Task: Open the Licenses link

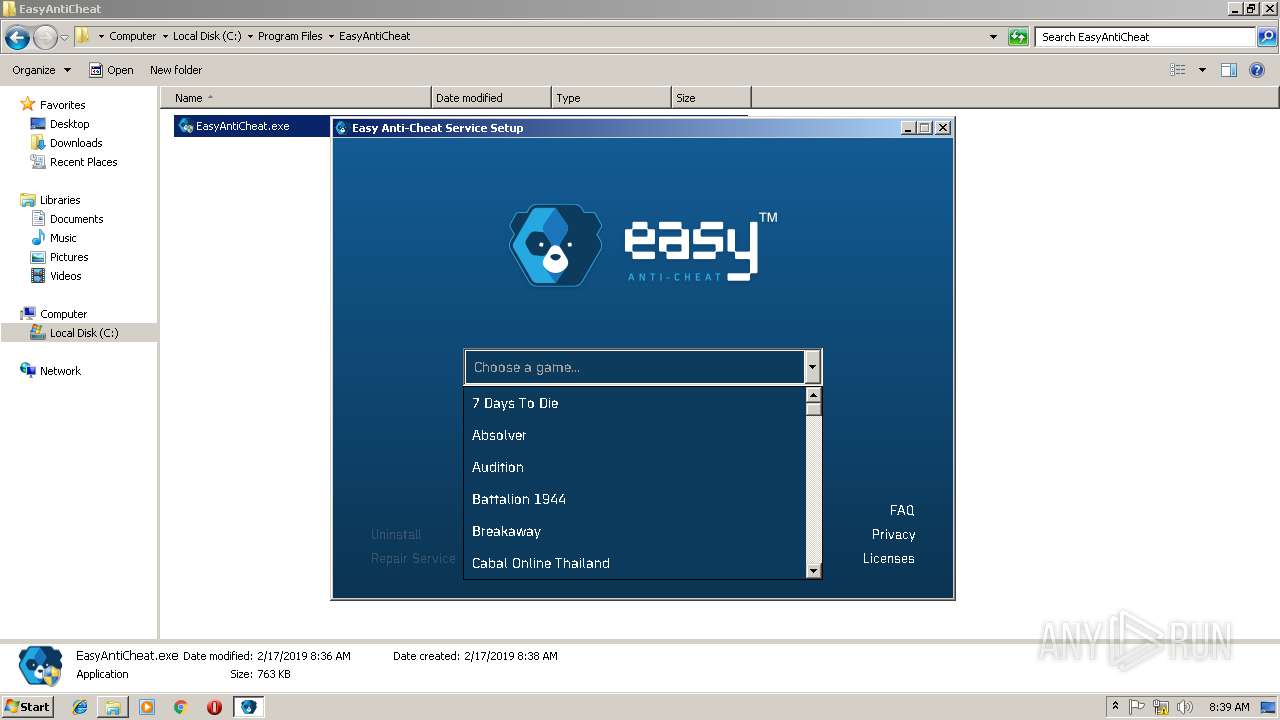Action: pos(889,558)
